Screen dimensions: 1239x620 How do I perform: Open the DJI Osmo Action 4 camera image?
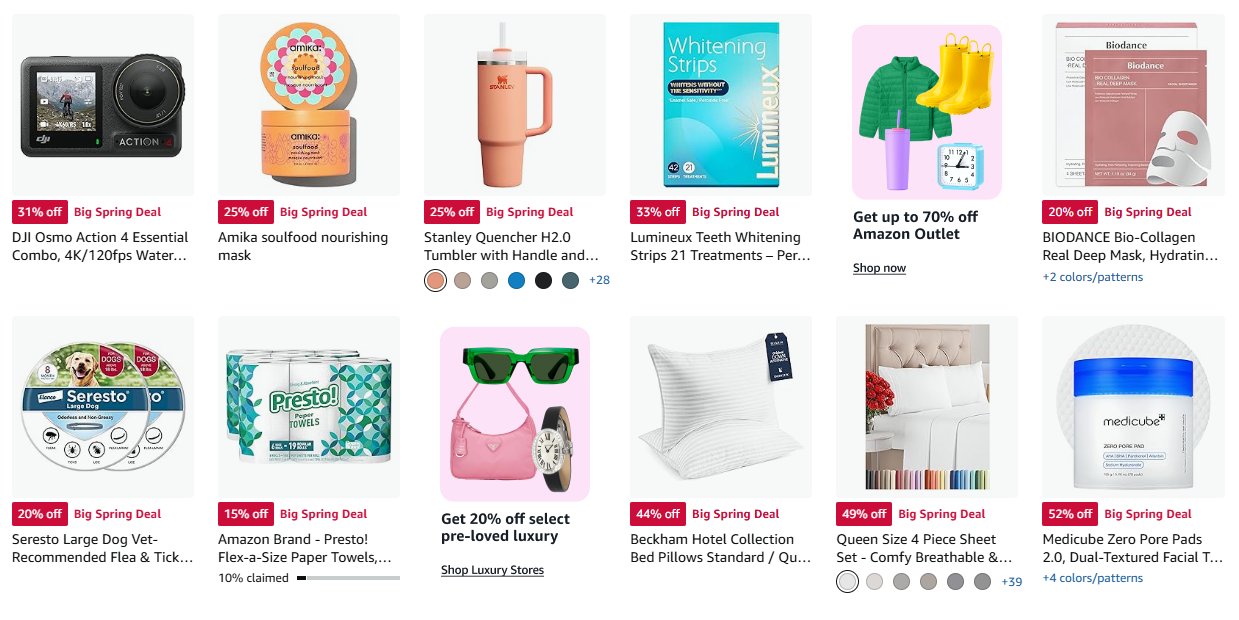click(x=103, y=105)
